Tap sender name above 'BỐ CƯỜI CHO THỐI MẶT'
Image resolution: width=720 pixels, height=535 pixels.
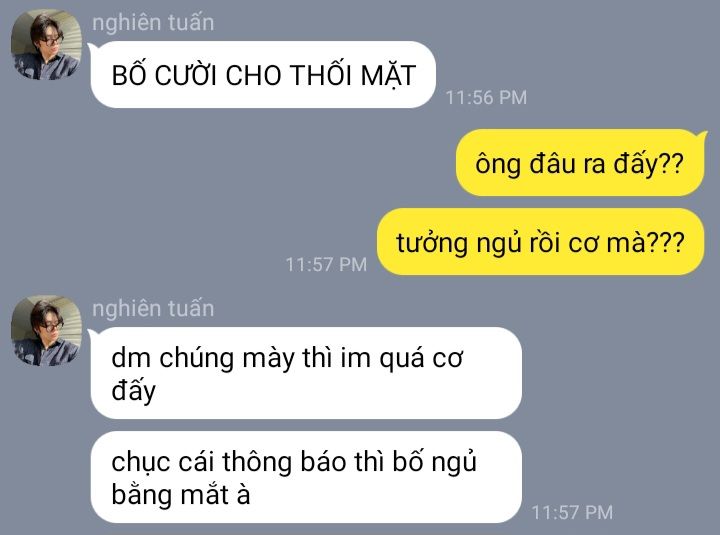tap(153, 23)
